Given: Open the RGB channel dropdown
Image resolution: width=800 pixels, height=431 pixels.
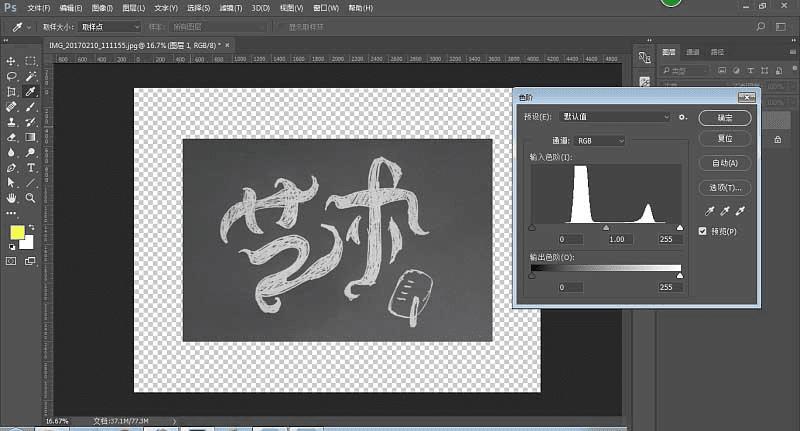Looking at the screenshot, I should (599, 141).
